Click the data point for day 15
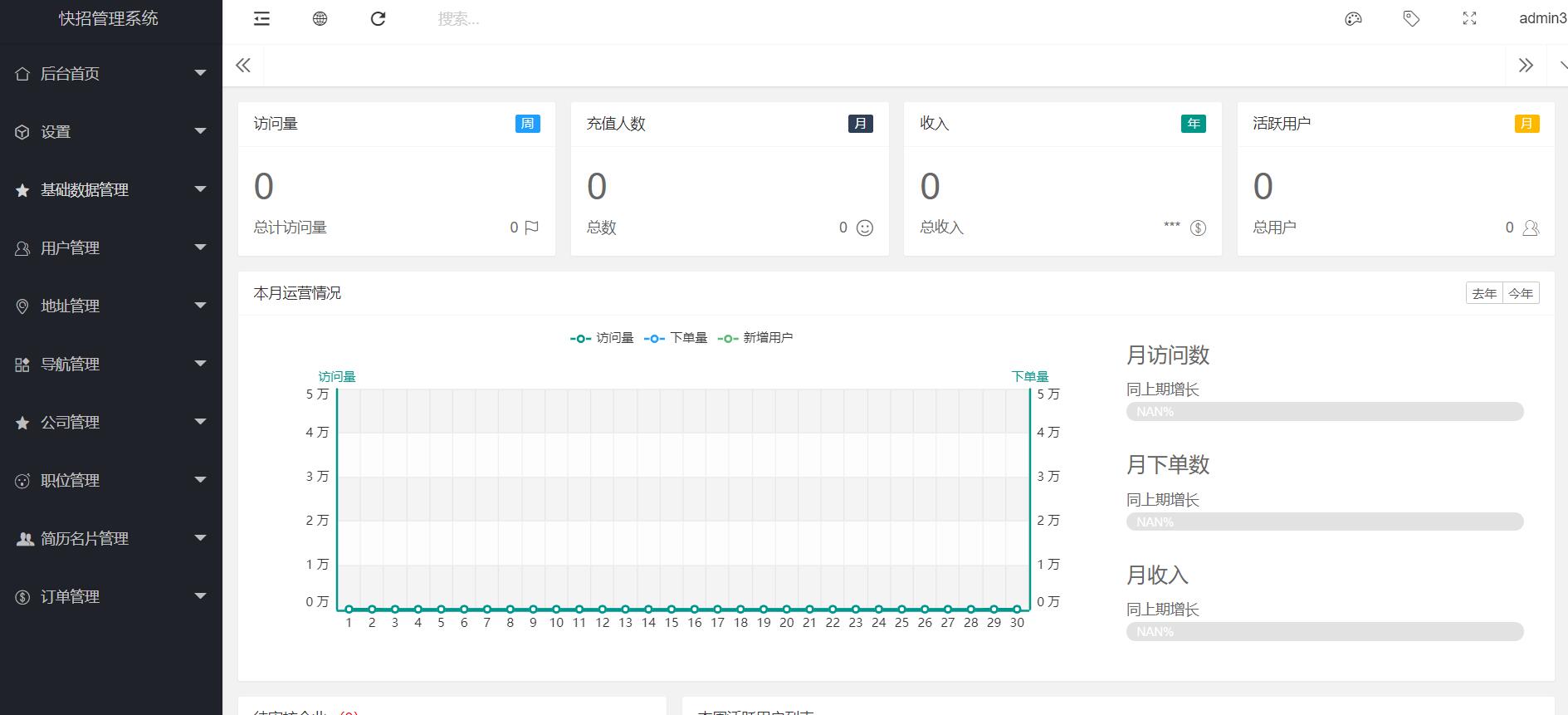This screenshot has height=715, width=1568. (672, 610)
